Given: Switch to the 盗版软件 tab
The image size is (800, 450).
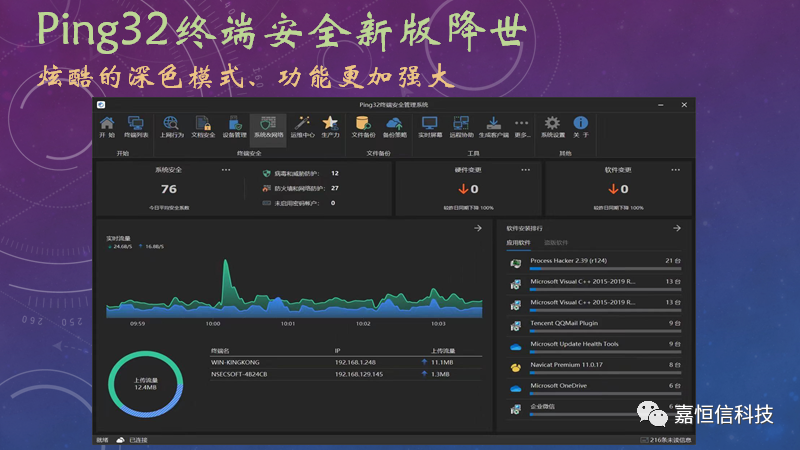Looking at the screenshot, I should 556,243.
